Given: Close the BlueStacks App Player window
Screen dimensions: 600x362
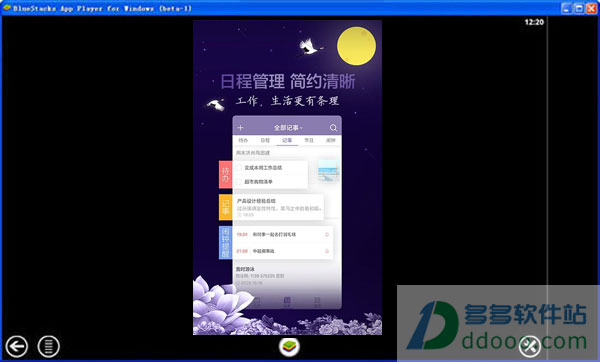Looking at the screenshot, I should 591,8.
